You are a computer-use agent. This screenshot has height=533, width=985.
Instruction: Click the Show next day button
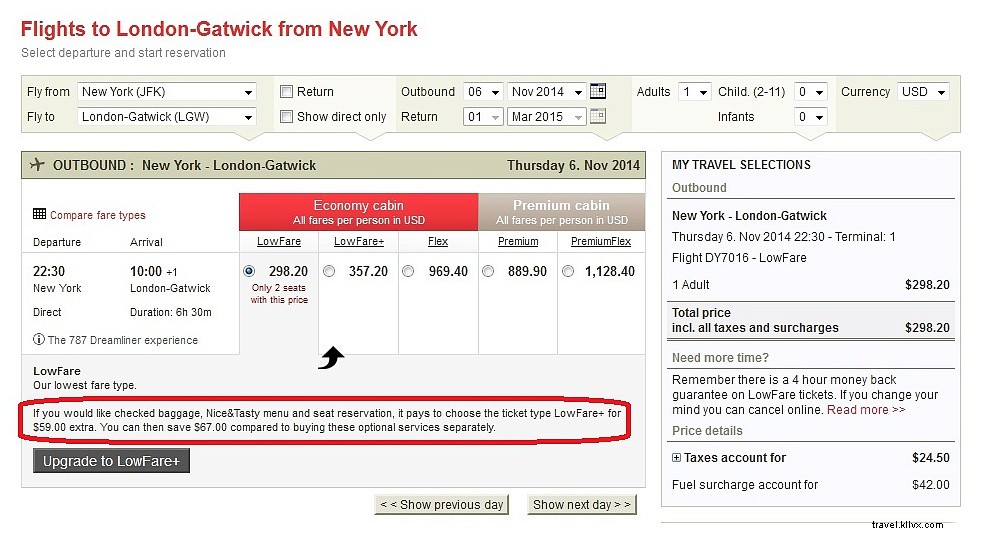[582, 505]
